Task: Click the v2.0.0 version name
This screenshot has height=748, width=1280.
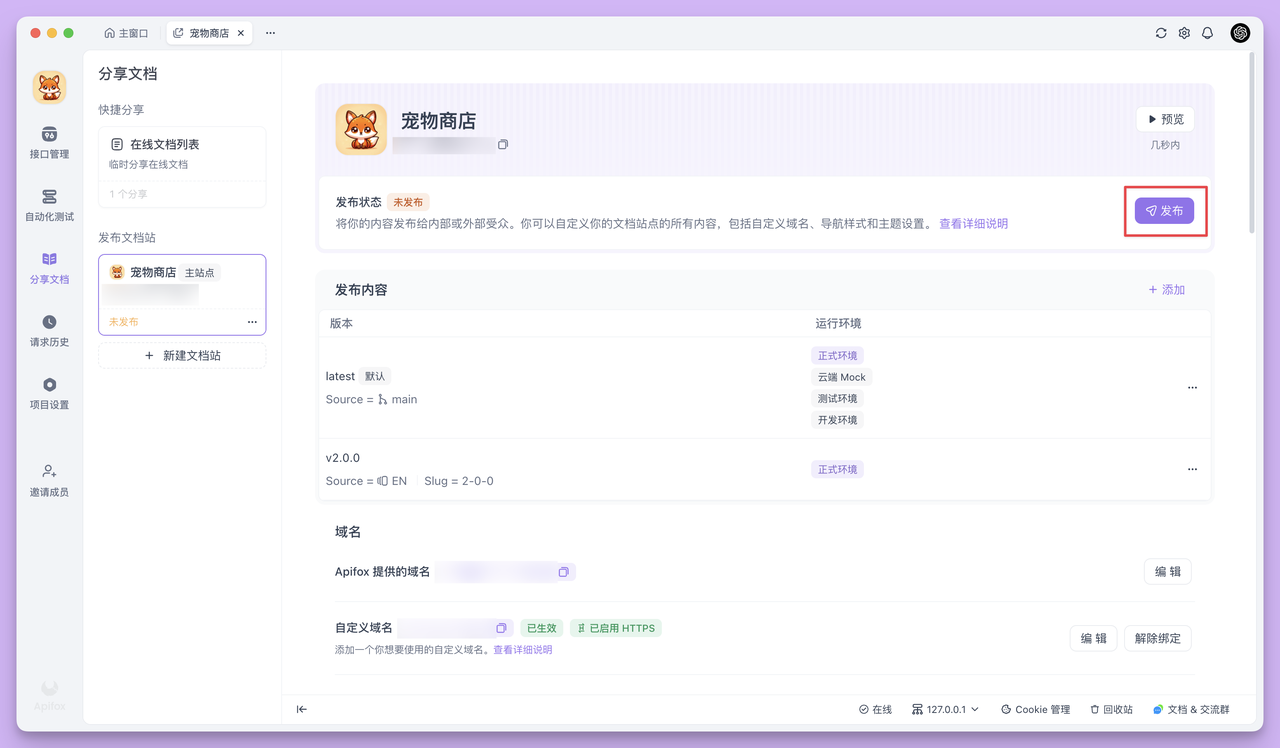Action: (x=343, y=458)
